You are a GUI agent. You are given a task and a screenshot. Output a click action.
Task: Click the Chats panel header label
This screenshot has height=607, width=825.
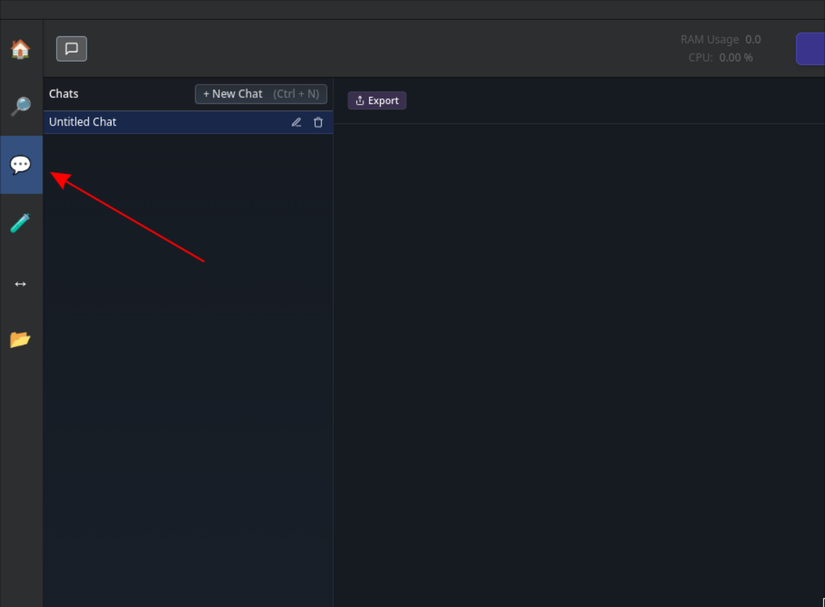click(64, 94)
